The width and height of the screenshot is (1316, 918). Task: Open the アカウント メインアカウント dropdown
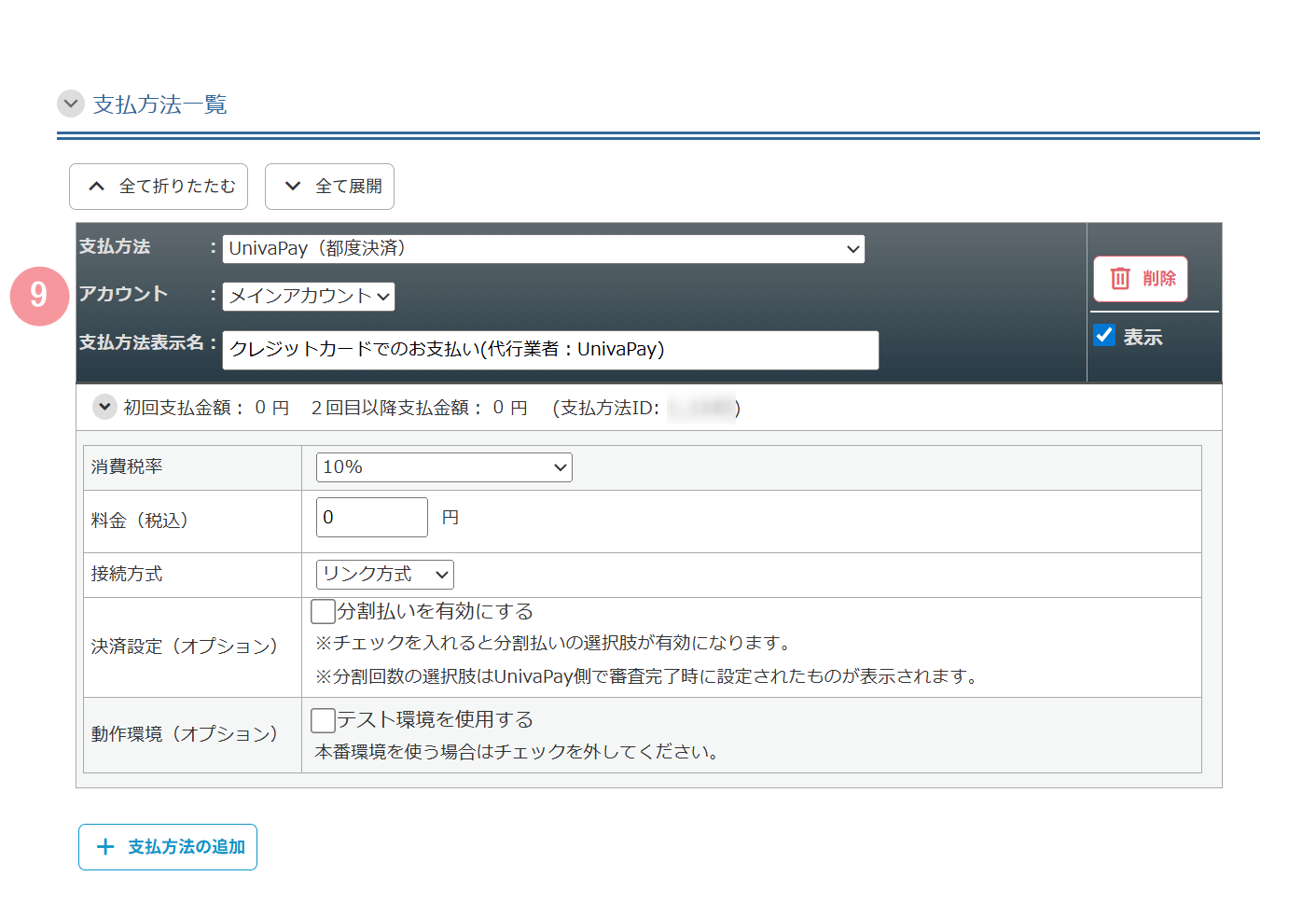[x=308, y=297]
